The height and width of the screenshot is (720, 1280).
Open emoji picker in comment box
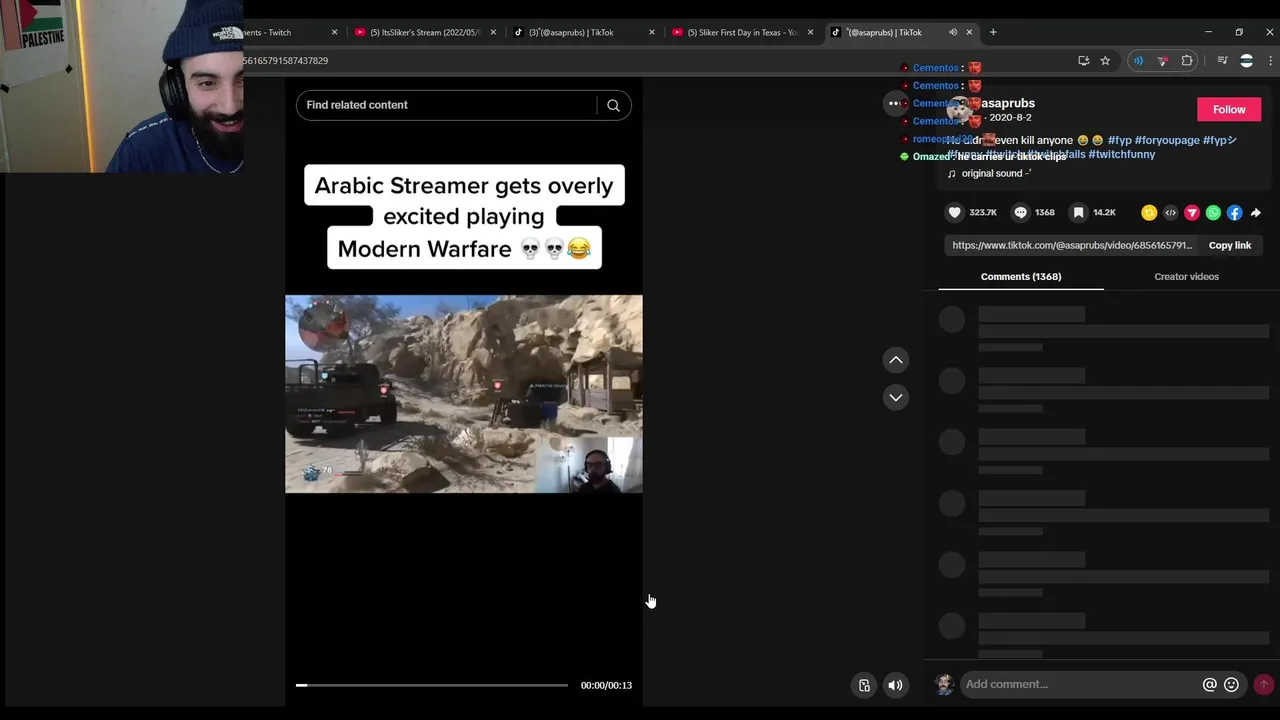1231,684
